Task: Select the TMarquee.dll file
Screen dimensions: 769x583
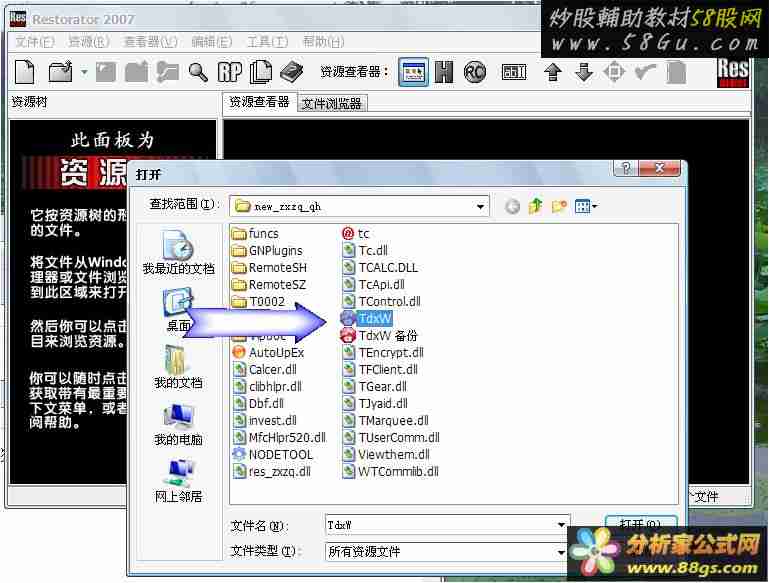Action: tap(385, 421)
